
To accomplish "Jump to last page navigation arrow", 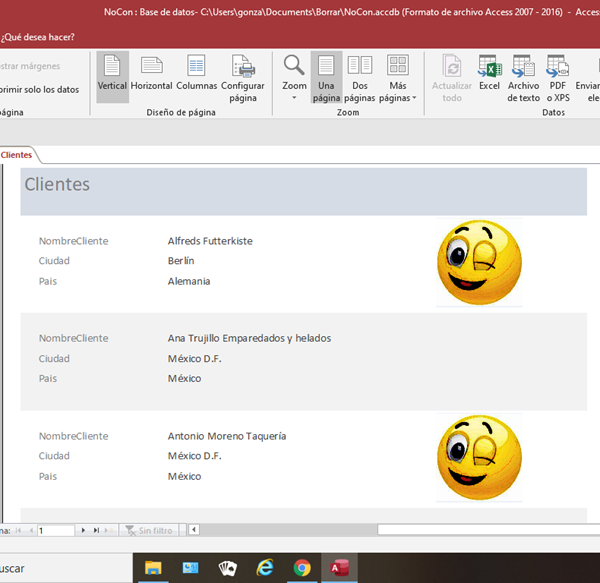I will pyautogui.click(x=96, y=530).
